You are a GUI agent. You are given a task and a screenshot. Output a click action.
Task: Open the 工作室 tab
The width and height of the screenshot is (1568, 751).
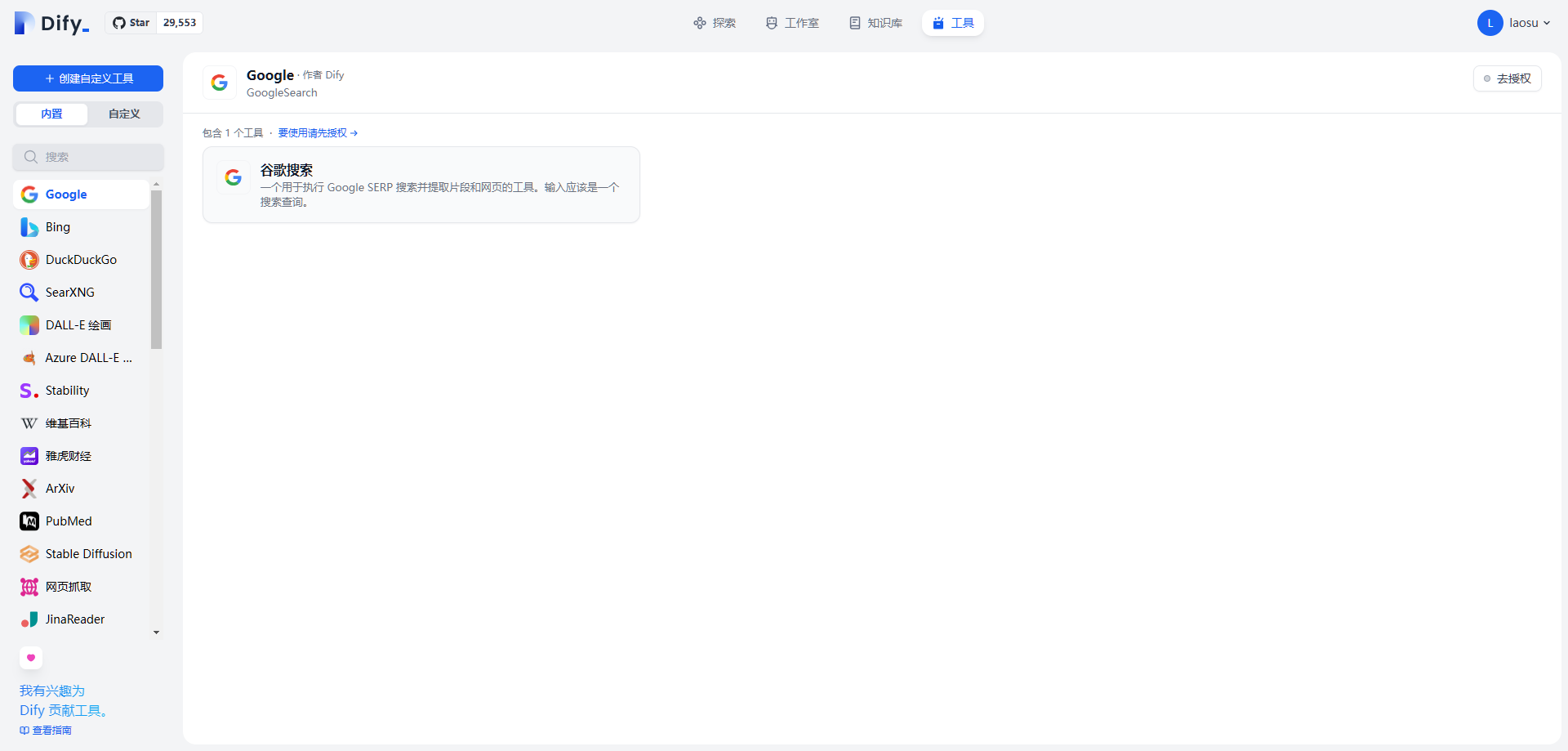[x=792, y=23]
